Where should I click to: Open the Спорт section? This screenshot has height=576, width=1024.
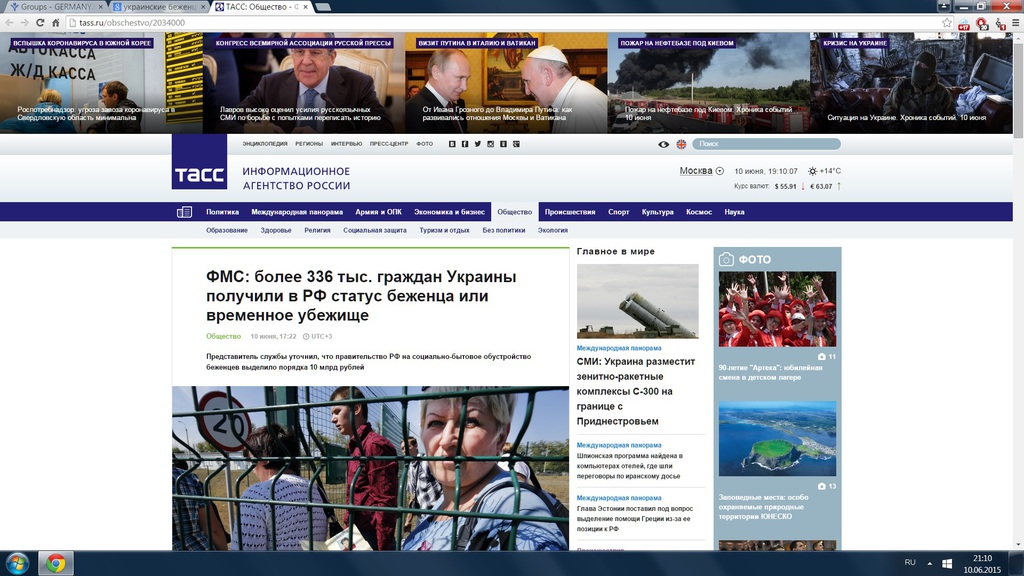coord(618,212)
